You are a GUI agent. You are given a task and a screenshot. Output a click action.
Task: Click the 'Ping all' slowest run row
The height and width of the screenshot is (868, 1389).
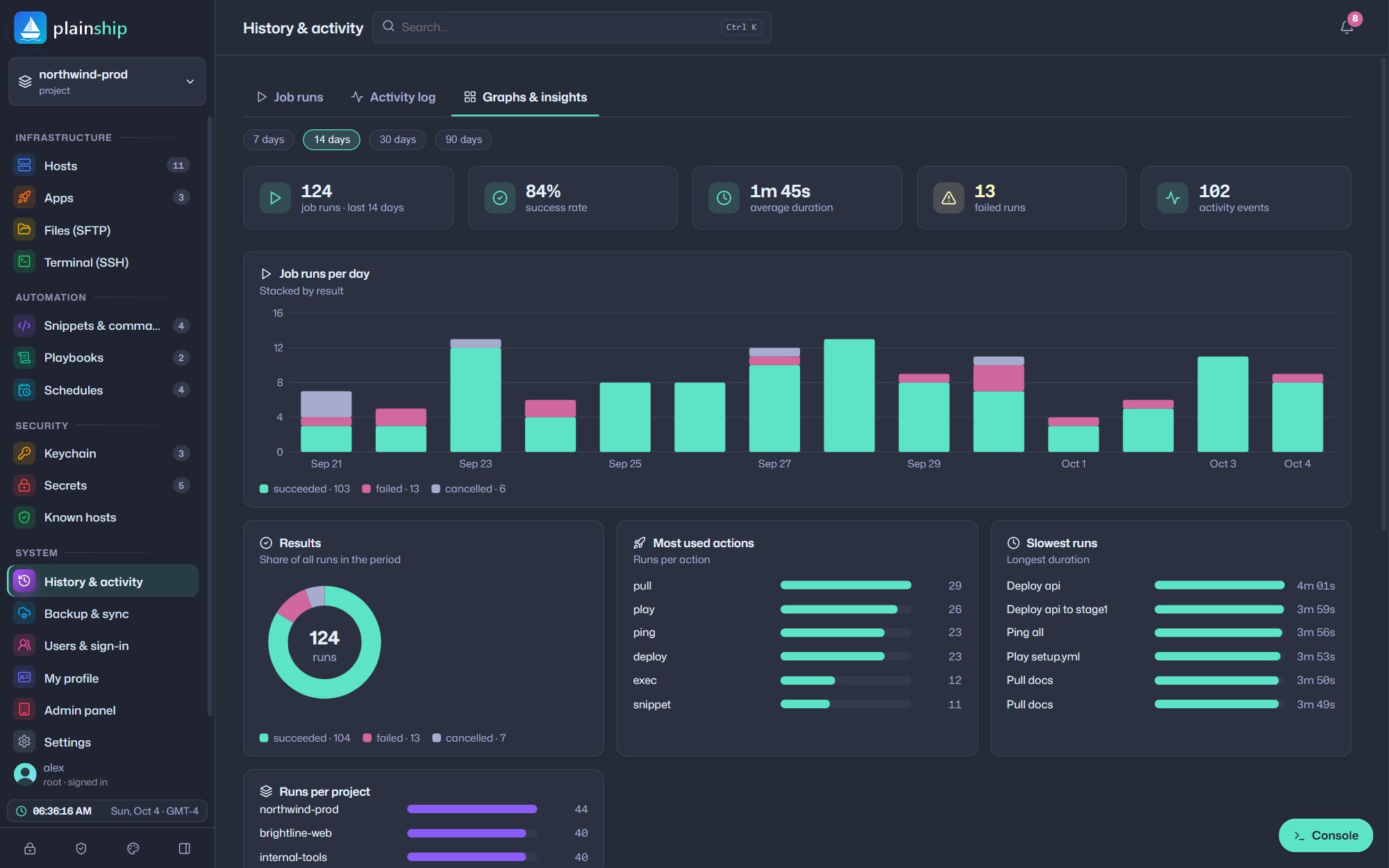(x=1171, y=633)
